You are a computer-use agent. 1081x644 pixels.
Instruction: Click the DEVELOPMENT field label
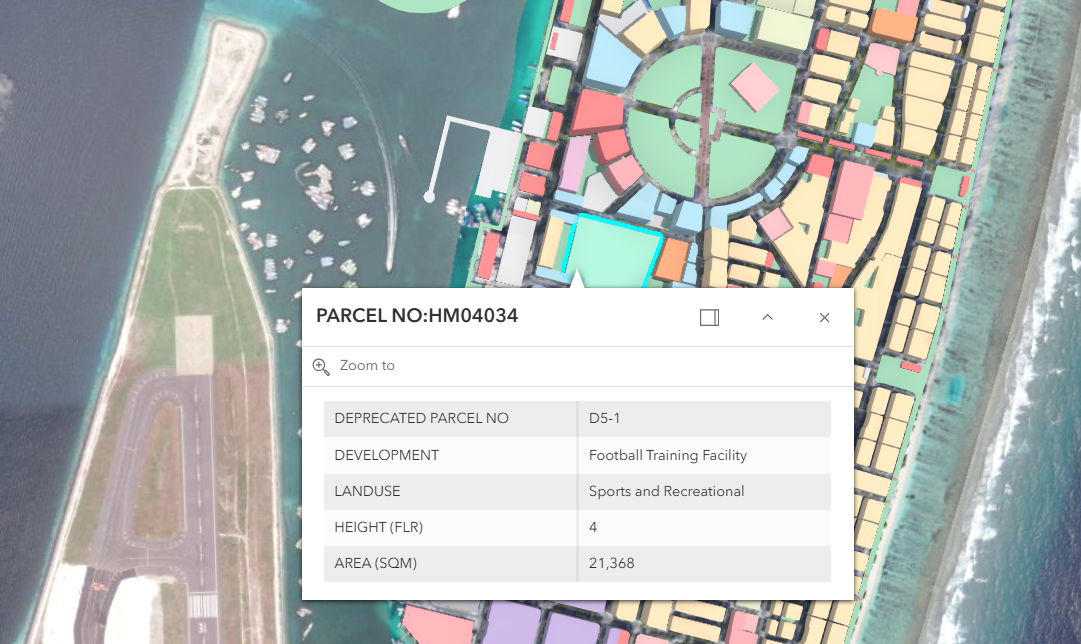tap(386, 455)
